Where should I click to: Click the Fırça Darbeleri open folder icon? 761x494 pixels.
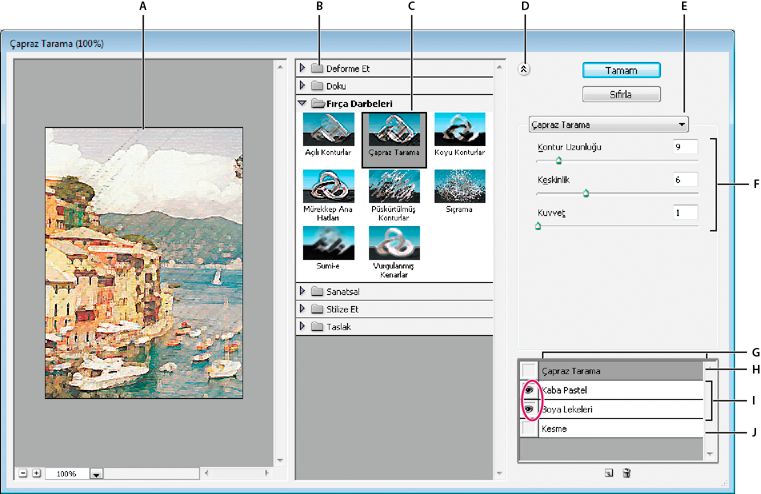pos(318,103)
